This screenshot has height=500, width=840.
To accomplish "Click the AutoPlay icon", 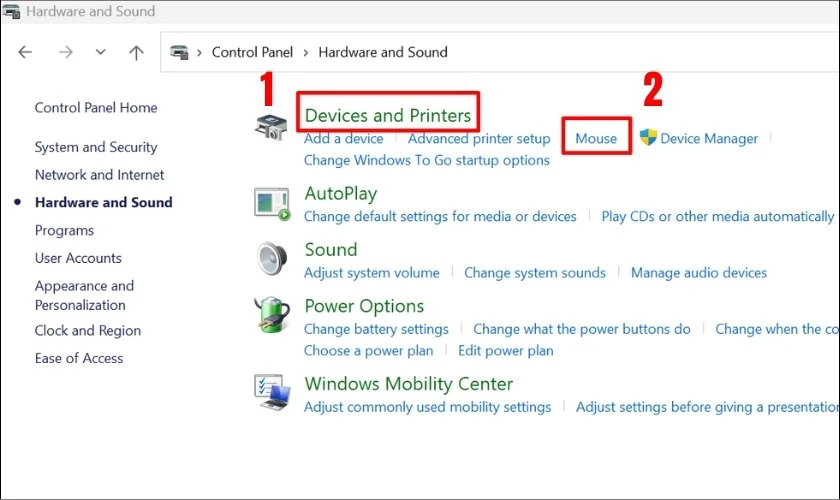I will point(272,204).
